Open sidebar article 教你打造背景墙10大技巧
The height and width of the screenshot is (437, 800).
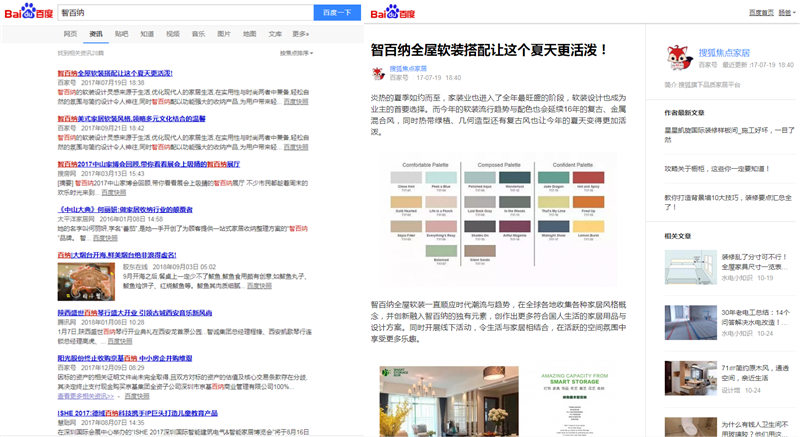[728, 202]
